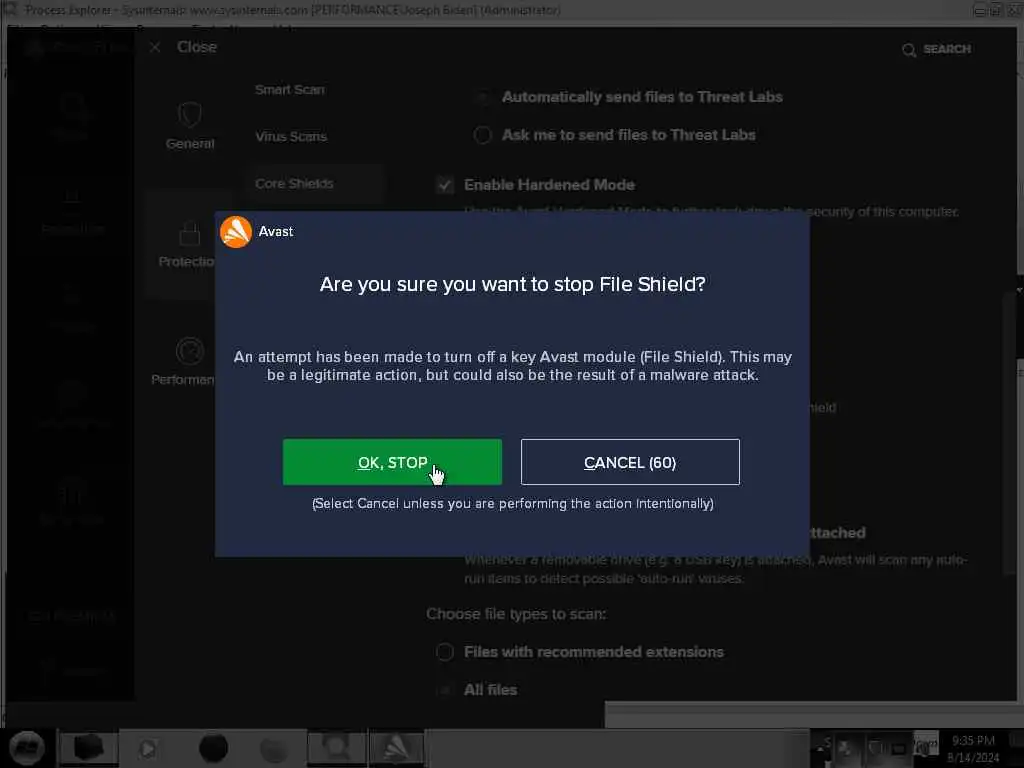Select Ask me to send files radio
The height and width of the screenshot is (768, 1024).
483,135
